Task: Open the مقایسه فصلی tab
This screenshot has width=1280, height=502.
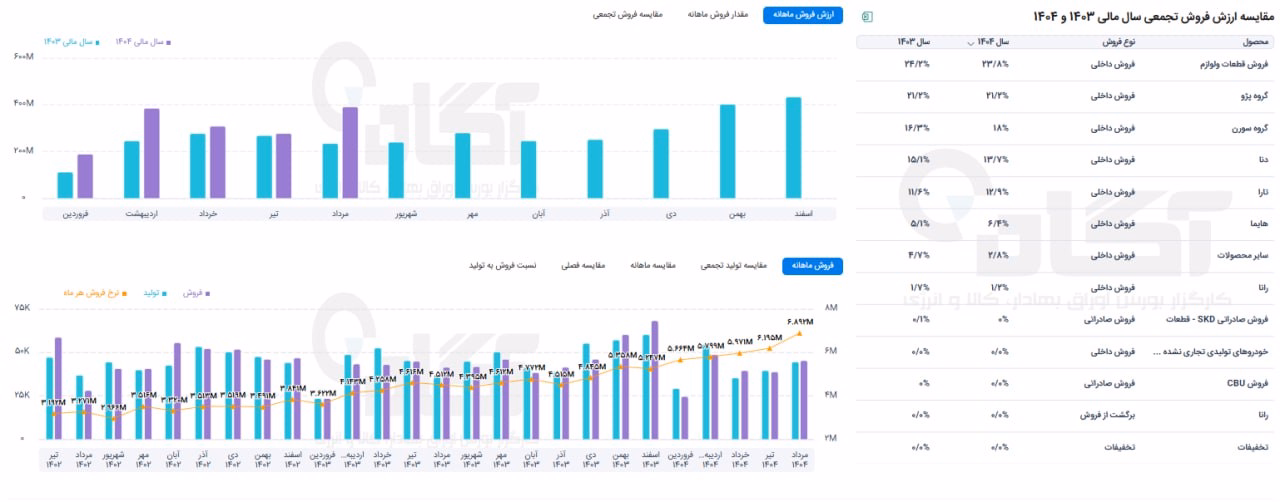Action: [582, 265]
